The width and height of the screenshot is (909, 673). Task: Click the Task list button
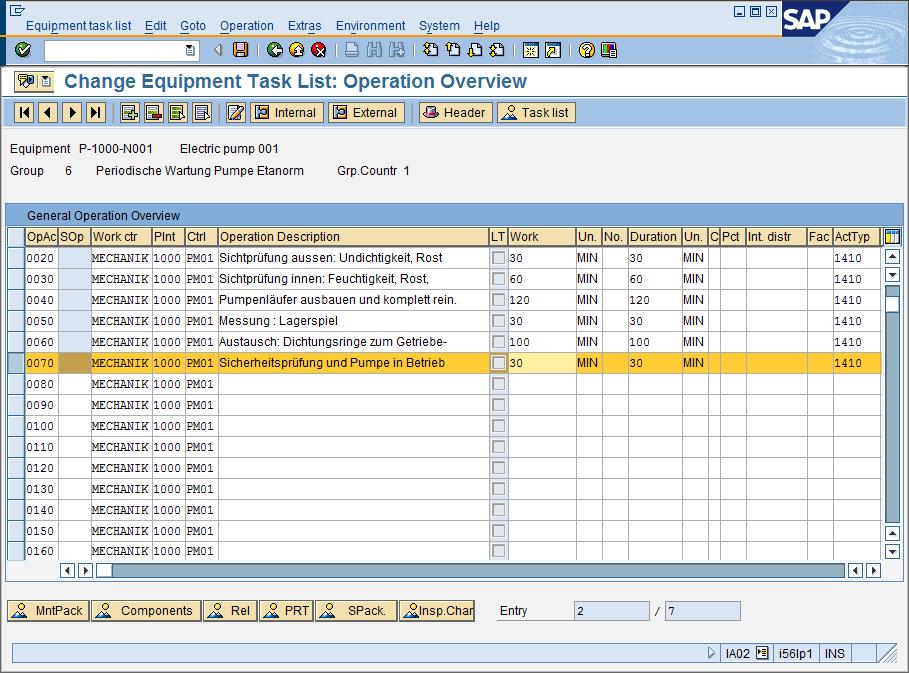click(536, 112)
